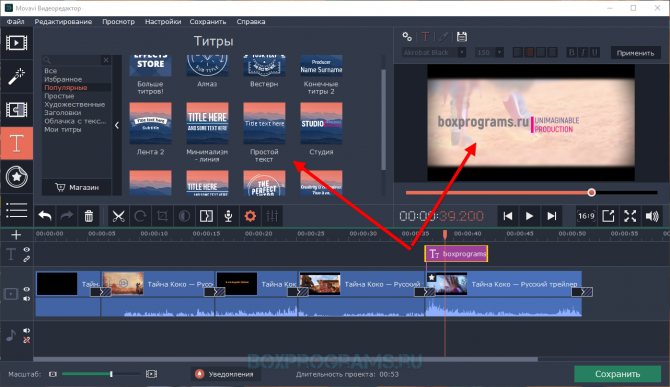Click the green Сохранить button
This screenshot has width=670, height=387.
[x=617, y=374]
